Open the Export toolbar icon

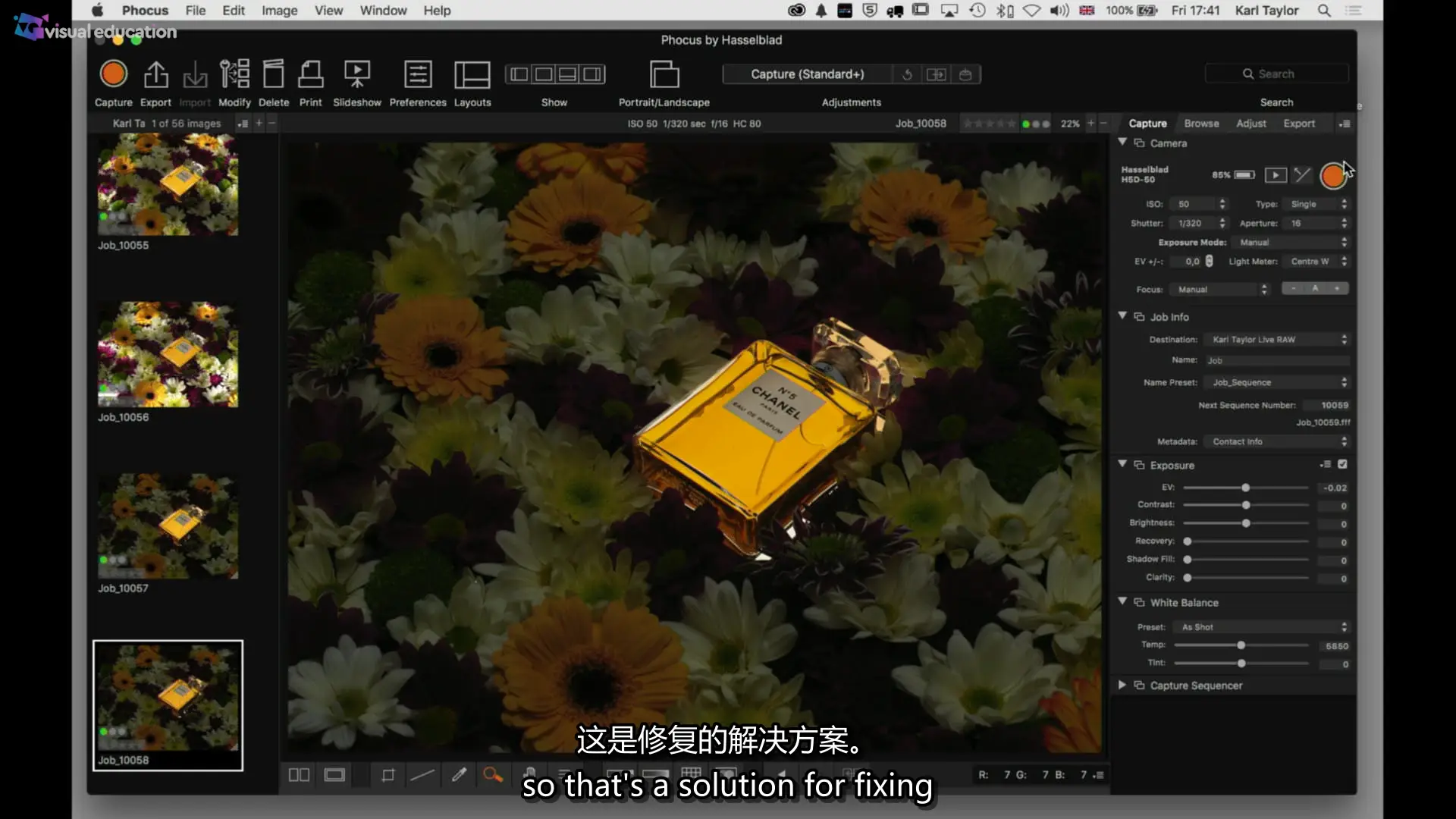point(155,74)
